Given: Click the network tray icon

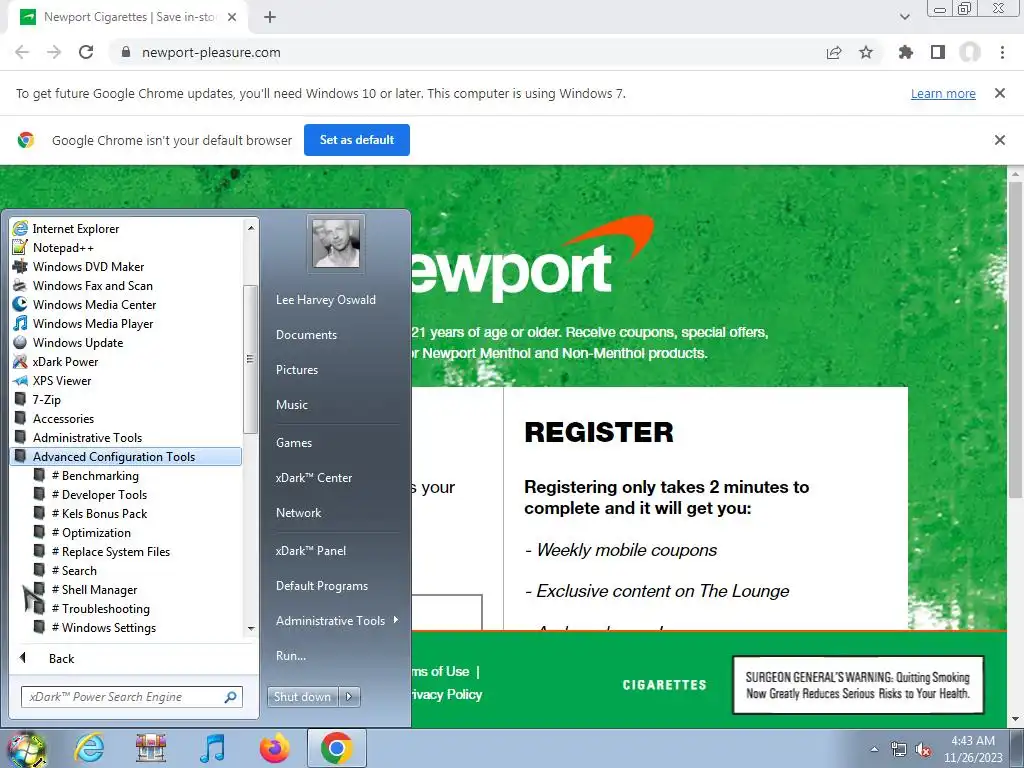Looking at the screenshot, I should (899, 749).
